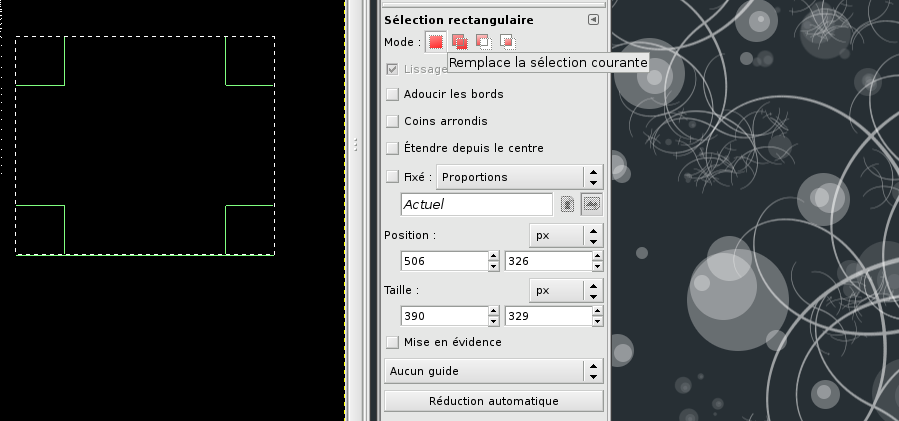The height and width of the screenshot is (421, 899).
Task: Enable Adoucir les bords checkbox
Action: tap(393, 94)
